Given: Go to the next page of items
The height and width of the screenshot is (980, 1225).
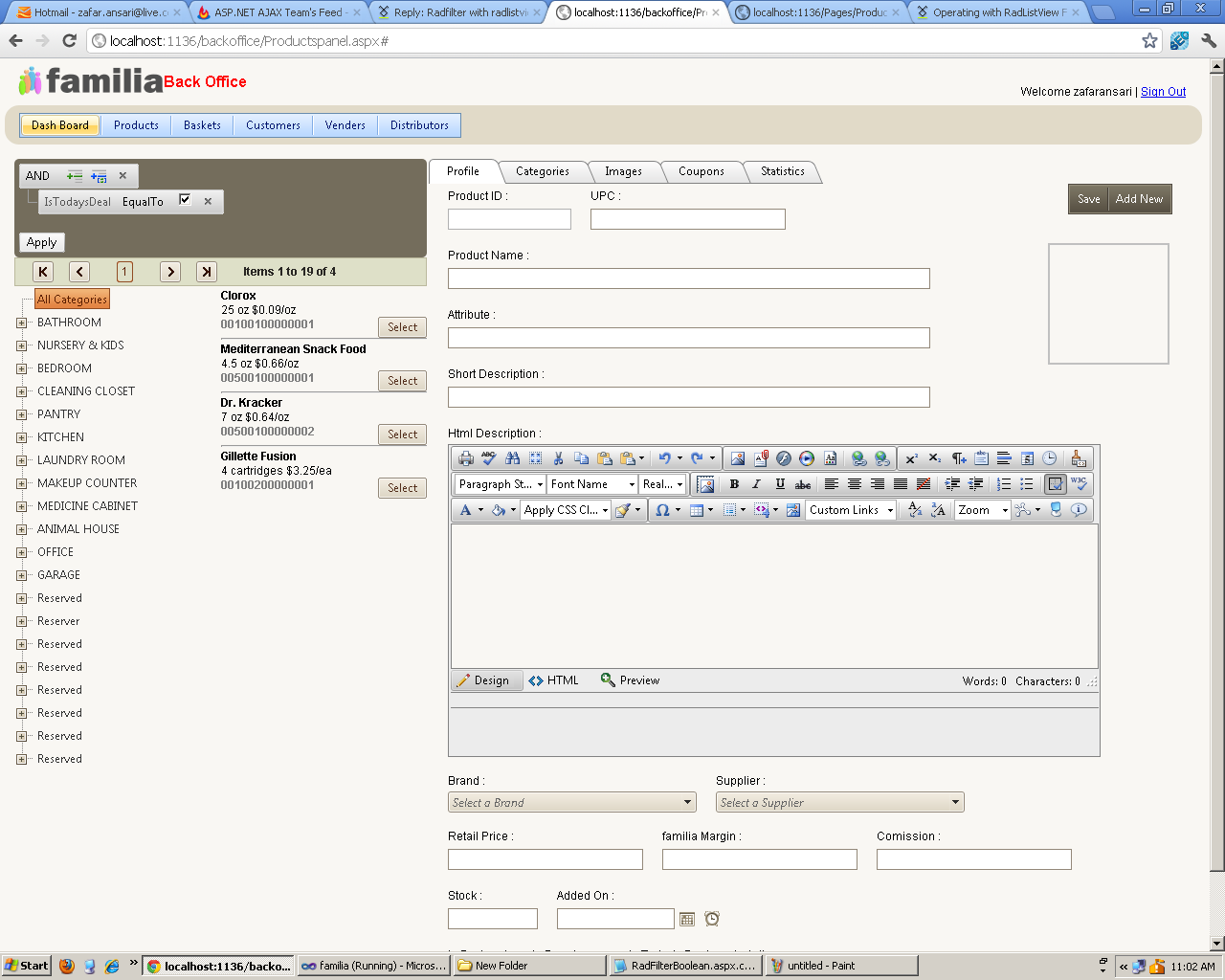Looking at the screenshot, I should tap(170, 272).
